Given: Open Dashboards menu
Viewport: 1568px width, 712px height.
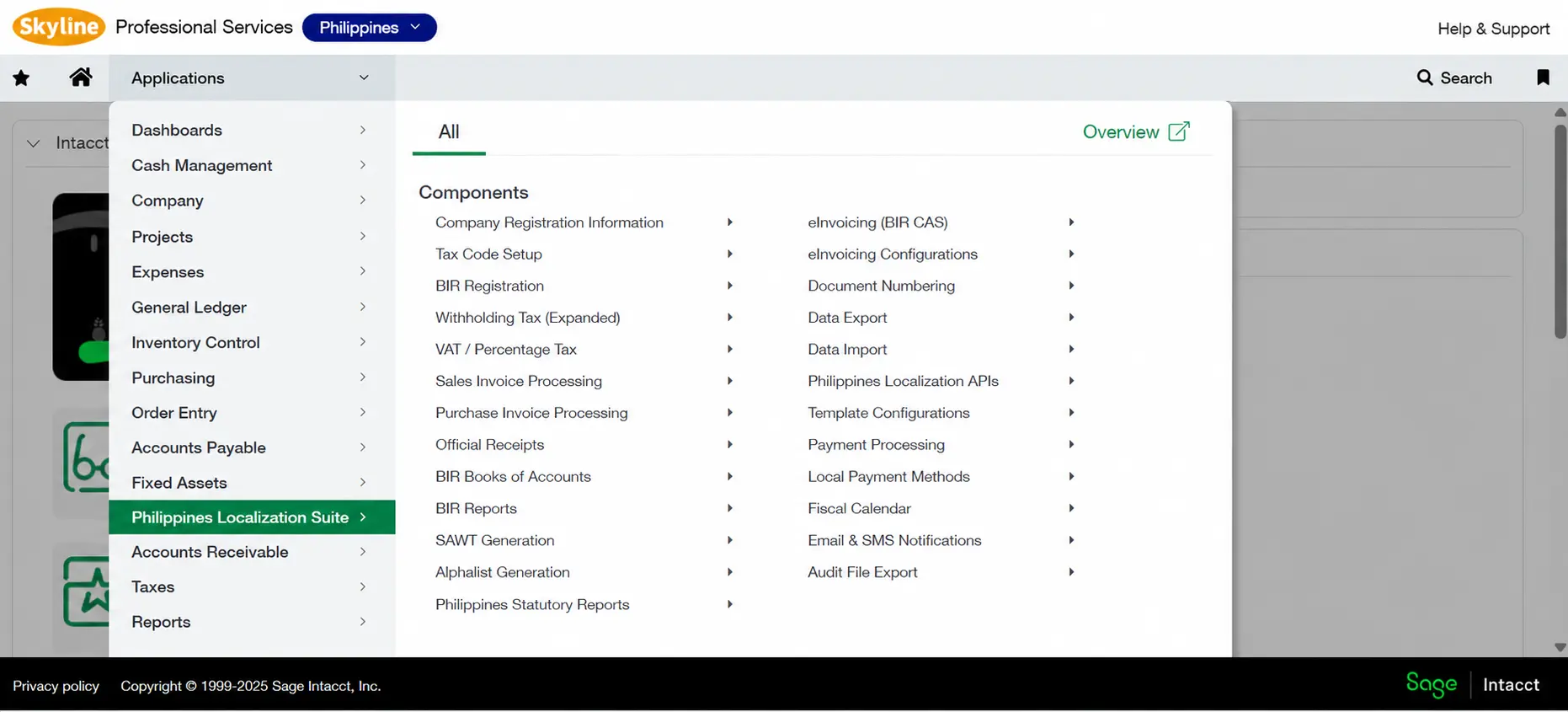Looking at the screenshot, I should (252, 130).
